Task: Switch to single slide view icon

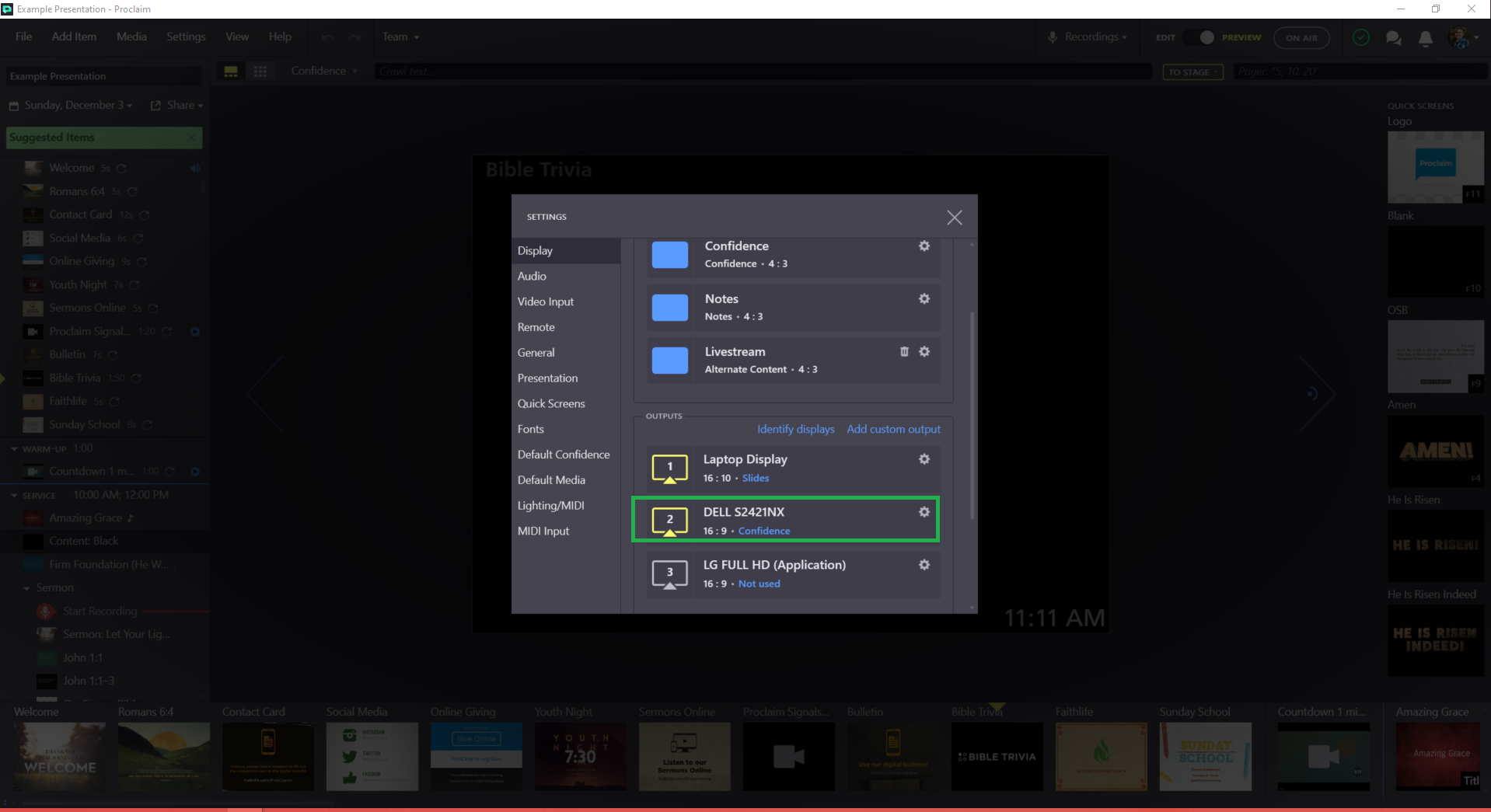Action: [231, 71]
